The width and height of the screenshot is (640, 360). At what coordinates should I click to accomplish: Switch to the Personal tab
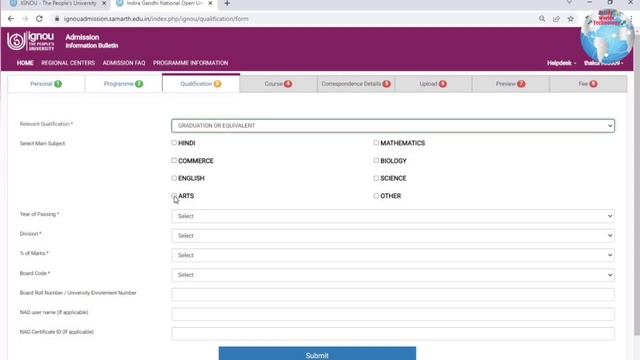click(x=46, y=84)
